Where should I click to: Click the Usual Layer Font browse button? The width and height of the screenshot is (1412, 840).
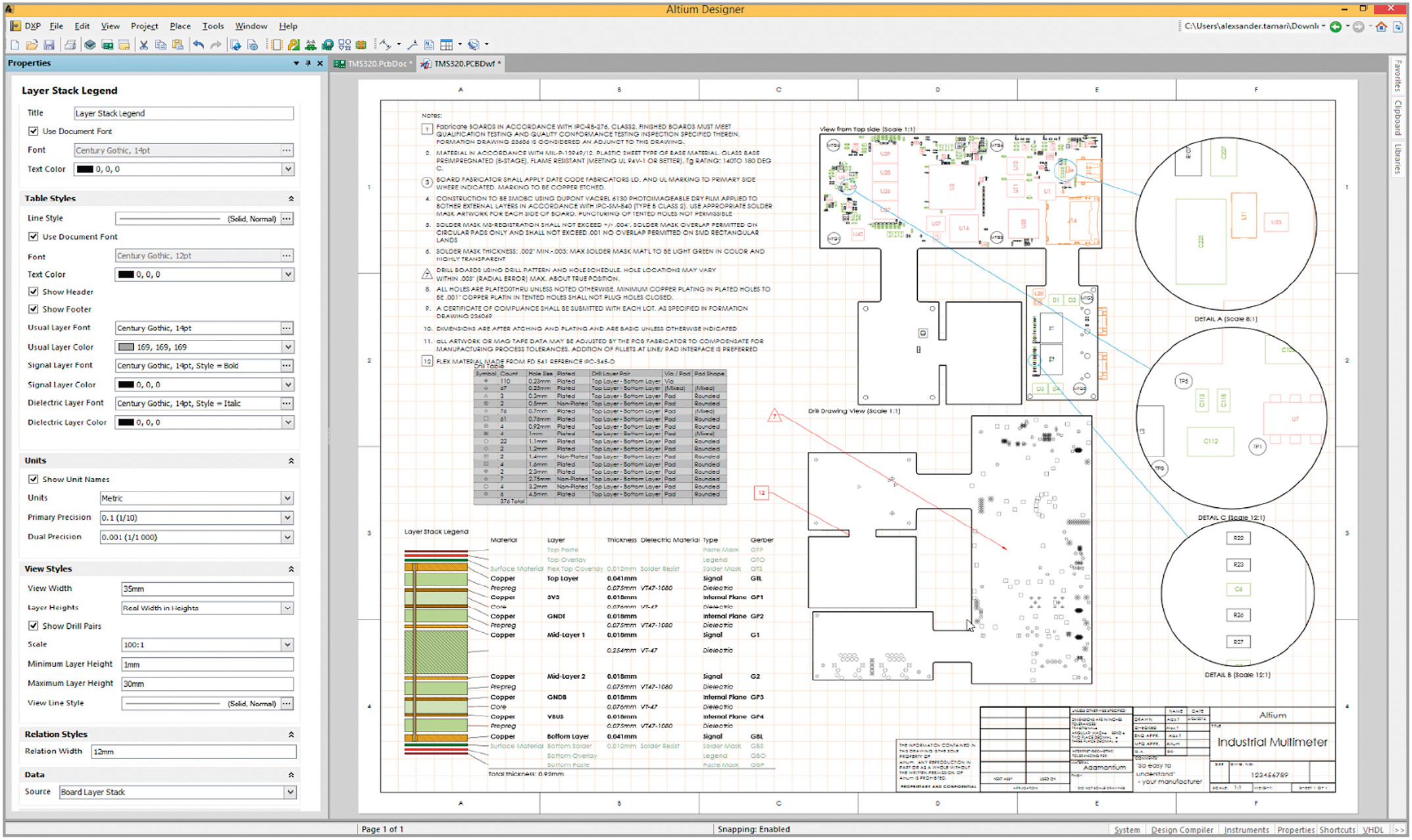pos(287,328)
